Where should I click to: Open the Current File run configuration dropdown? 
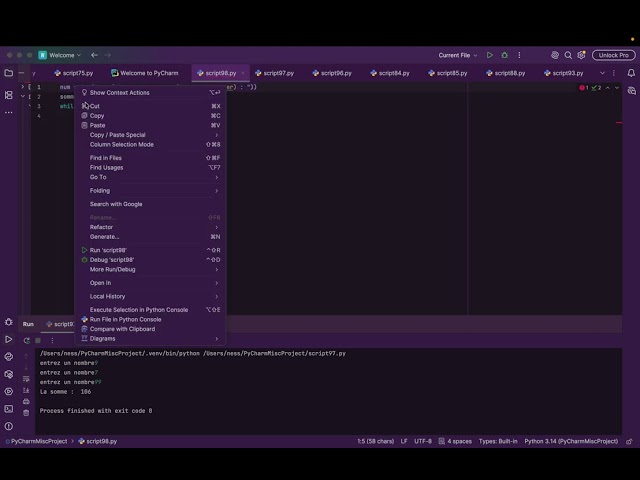(458, 55)
